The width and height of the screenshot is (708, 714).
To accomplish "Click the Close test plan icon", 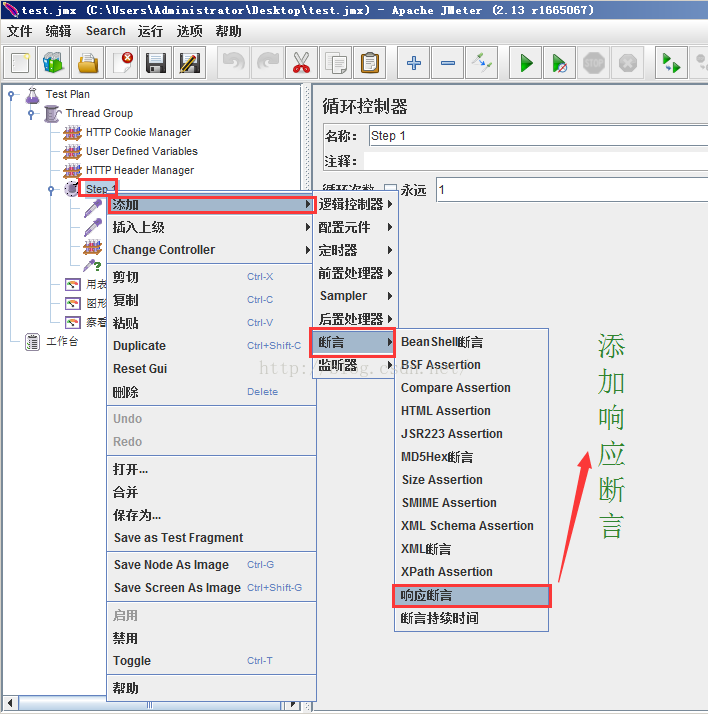I will [x=122, y=63].
